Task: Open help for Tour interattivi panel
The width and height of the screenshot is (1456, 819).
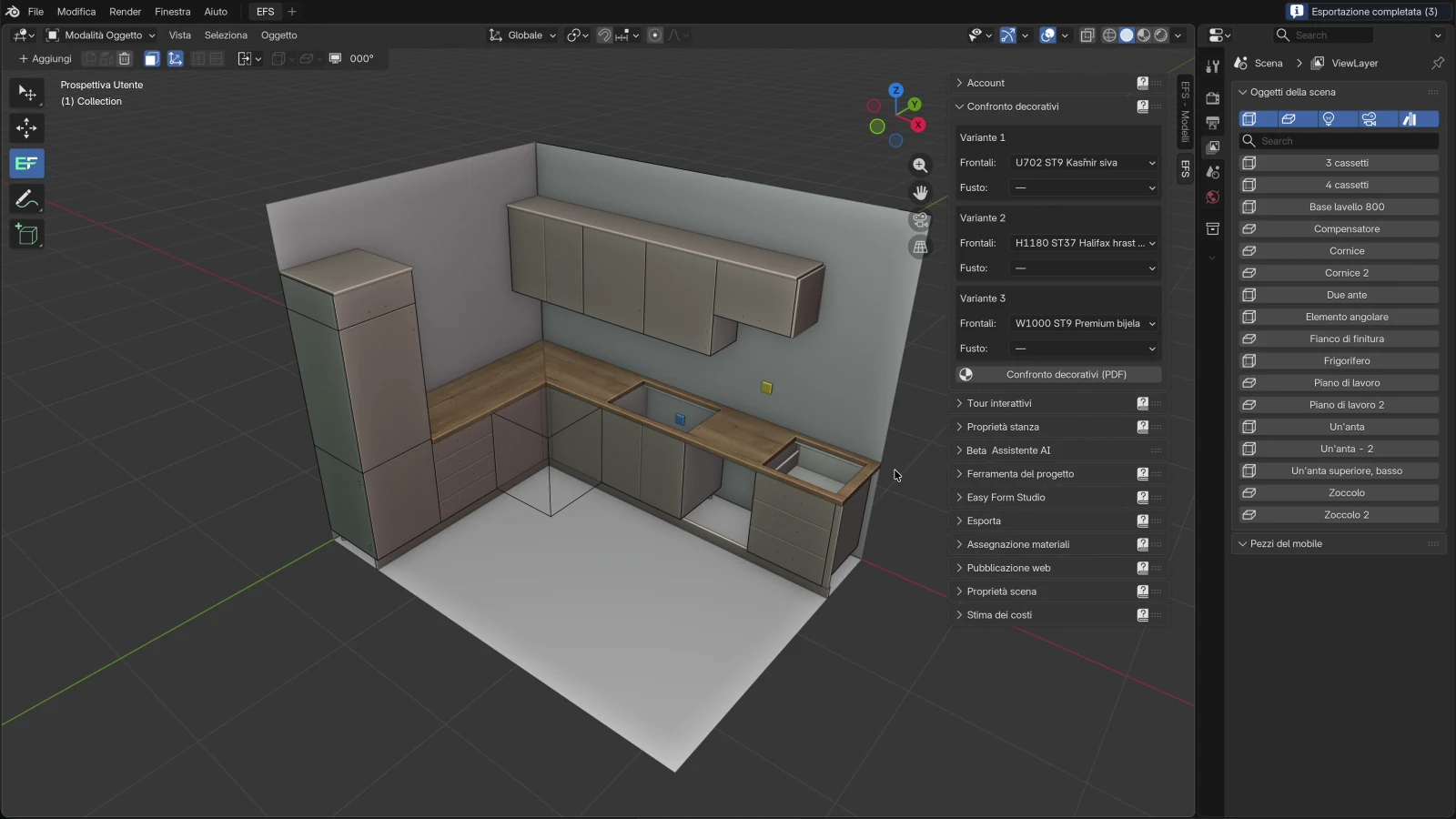Action: (1142, 403)
